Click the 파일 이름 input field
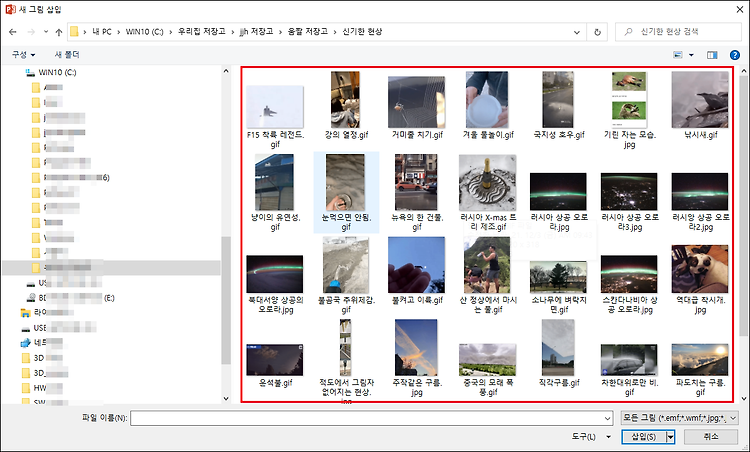750x452 pixels. pyautogui.click(x=366, y=418)
